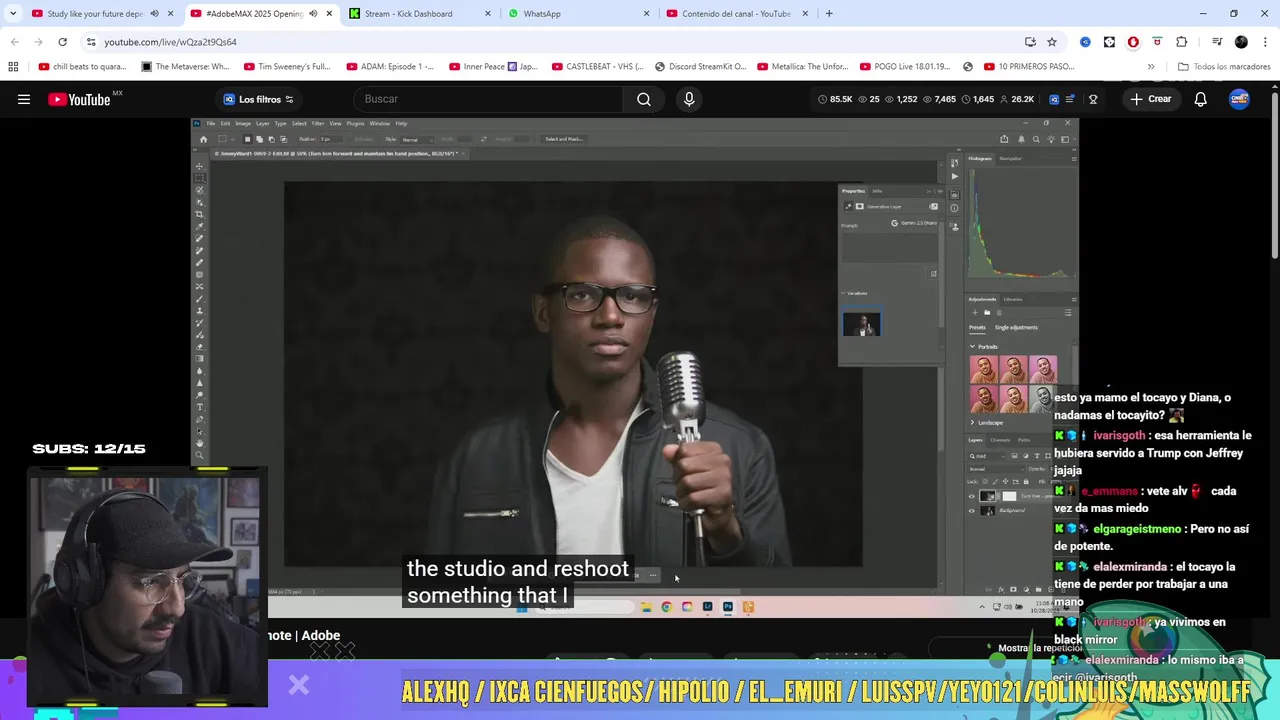Toggle visibility of the generative layer
Viewport: 1280px width, 720px height.
click(971, 496)
